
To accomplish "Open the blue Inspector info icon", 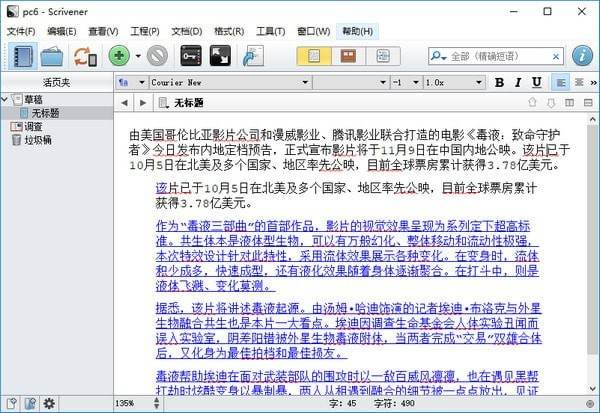I will click(582, 57).
